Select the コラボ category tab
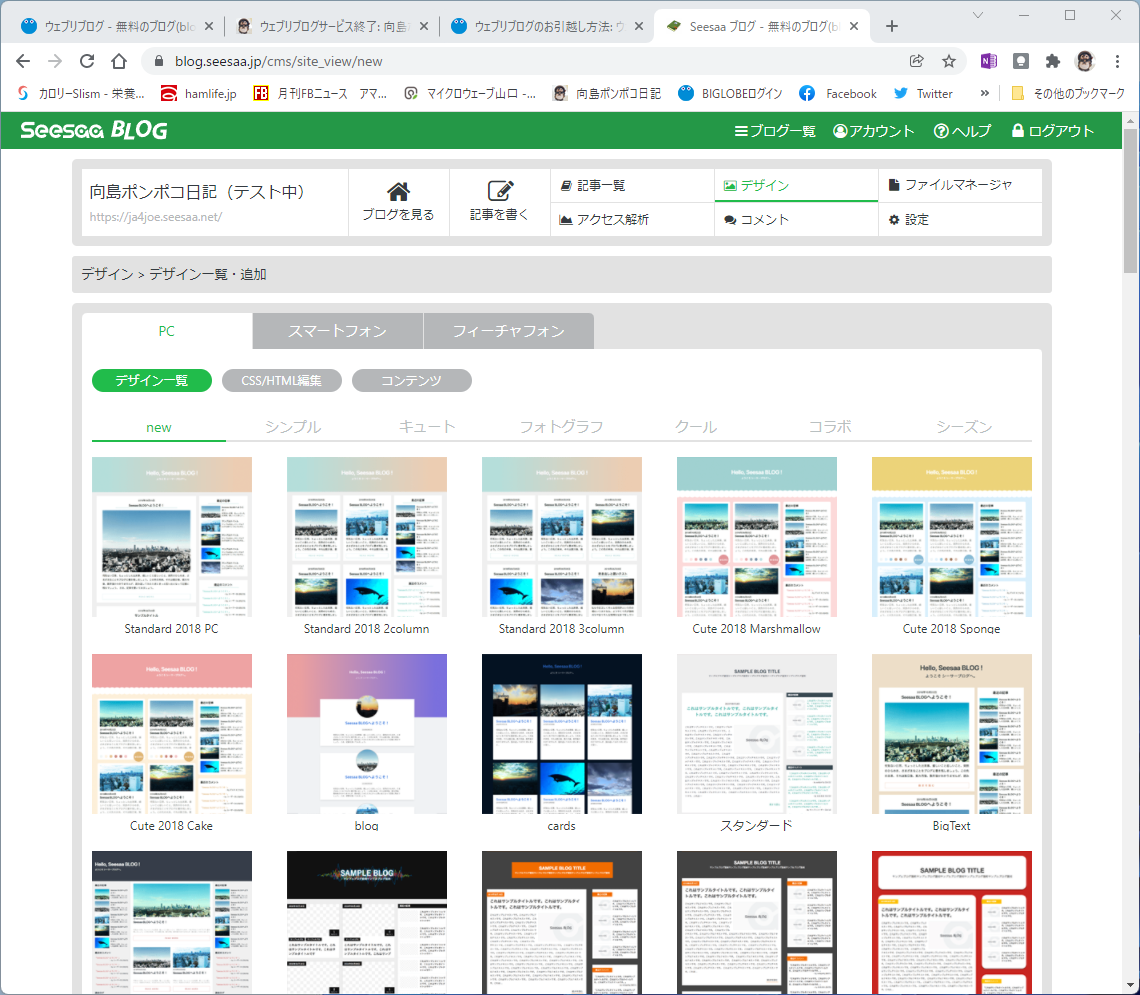The height and width of the screenshot is (995, 1140). pos(830,427)
